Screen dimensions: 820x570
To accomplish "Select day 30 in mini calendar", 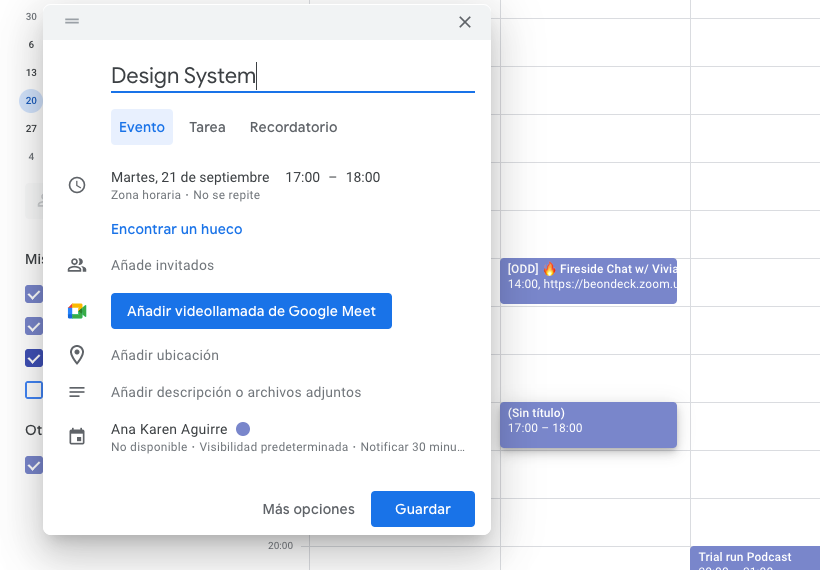I will [x=31, y=17].
